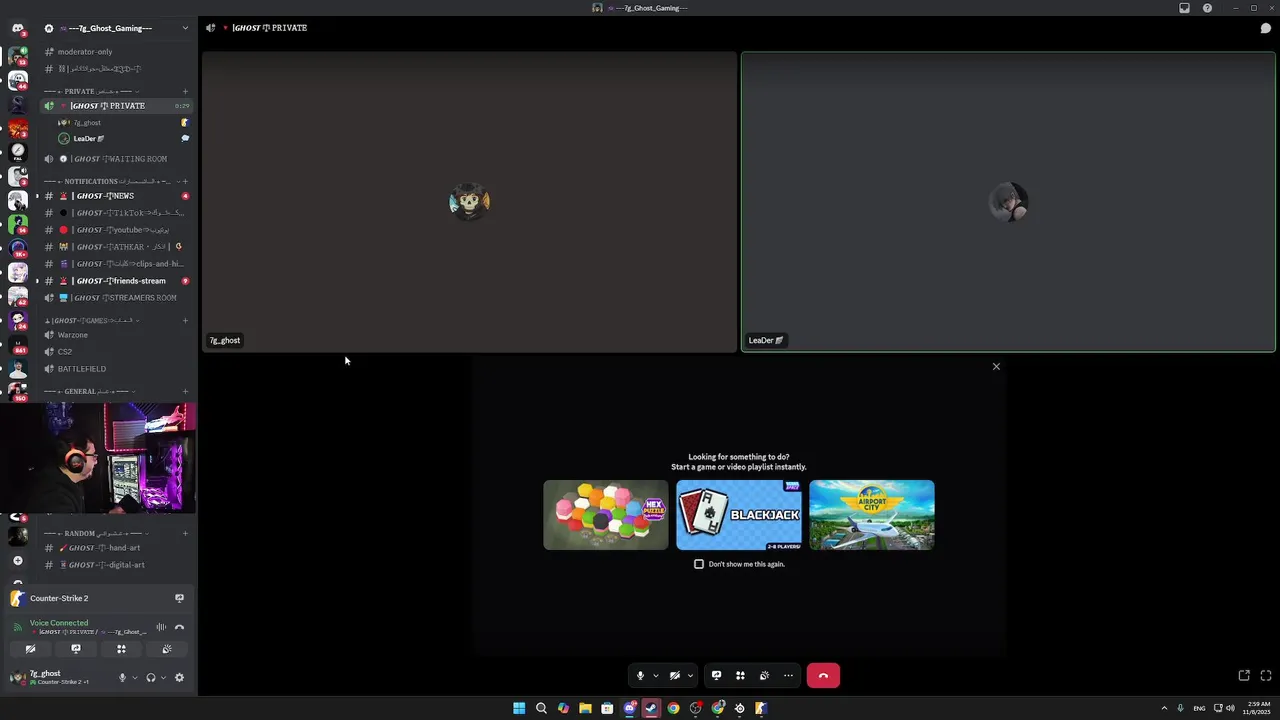Open the 7g_Ghost_Gaming server header dropdown
Image resolution: width=1280 pixels, height=720 pixels.
pyautogui.click(x=116, y=28)
